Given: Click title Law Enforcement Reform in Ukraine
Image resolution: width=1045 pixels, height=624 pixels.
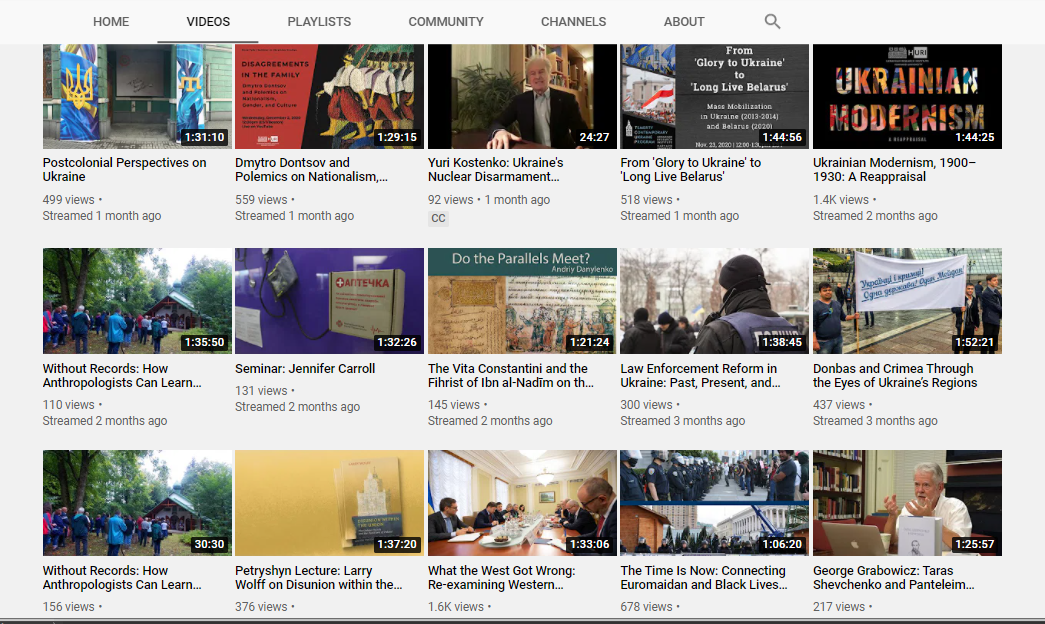Looking at the screenshot, I should (700, 375).
